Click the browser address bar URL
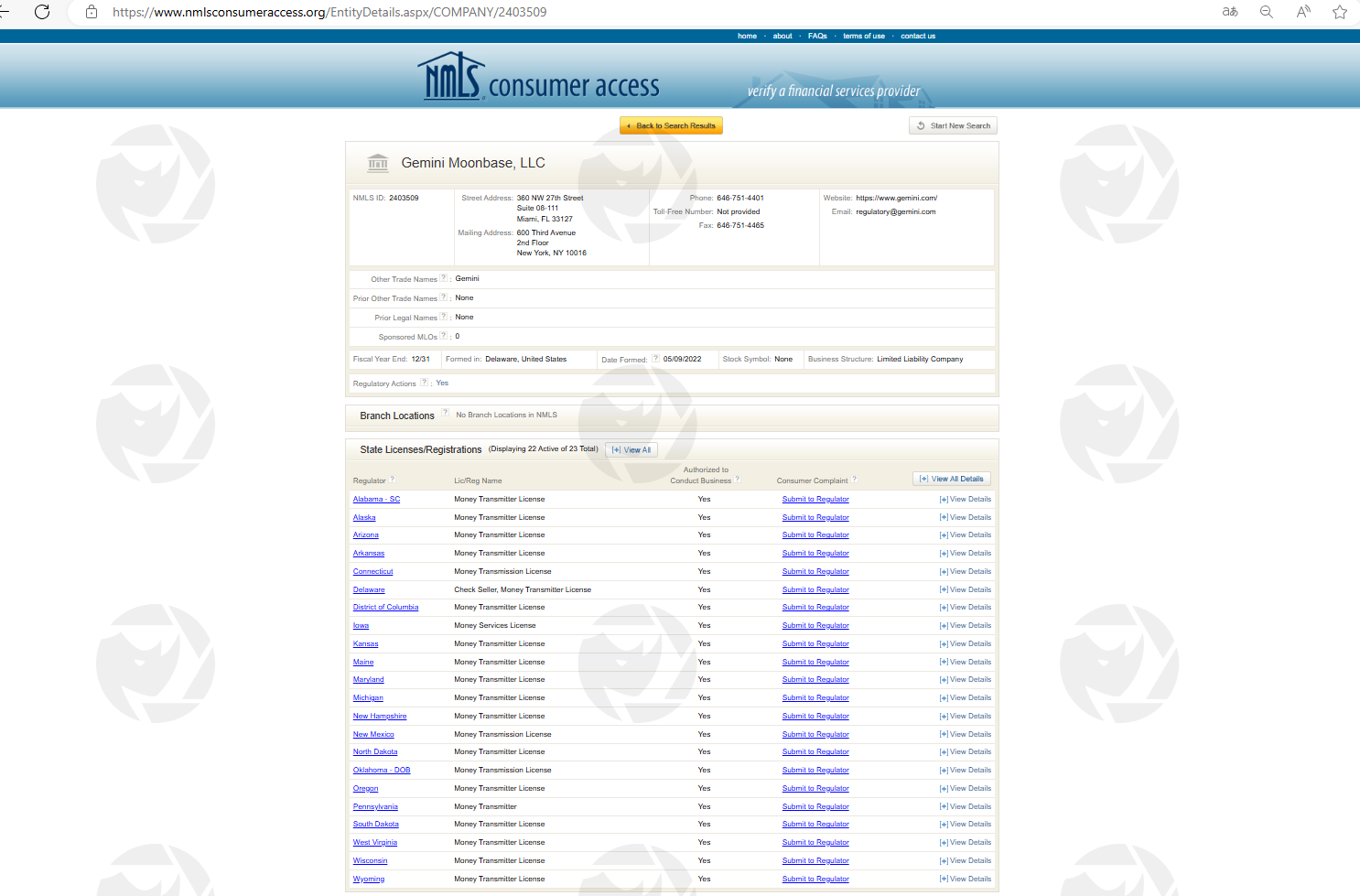Screen dimensions: 1360x896 [329, 12]
